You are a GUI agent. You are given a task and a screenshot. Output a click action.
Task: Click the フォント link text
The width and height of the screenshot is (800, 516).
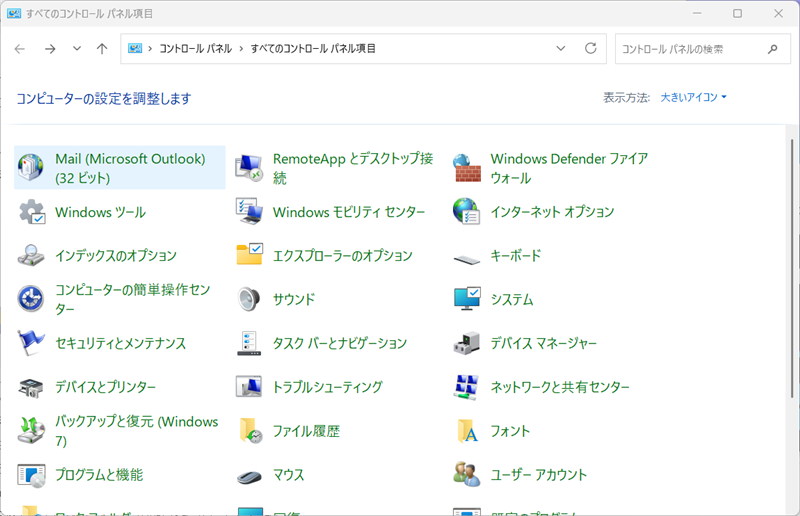[x=510, y=431]
